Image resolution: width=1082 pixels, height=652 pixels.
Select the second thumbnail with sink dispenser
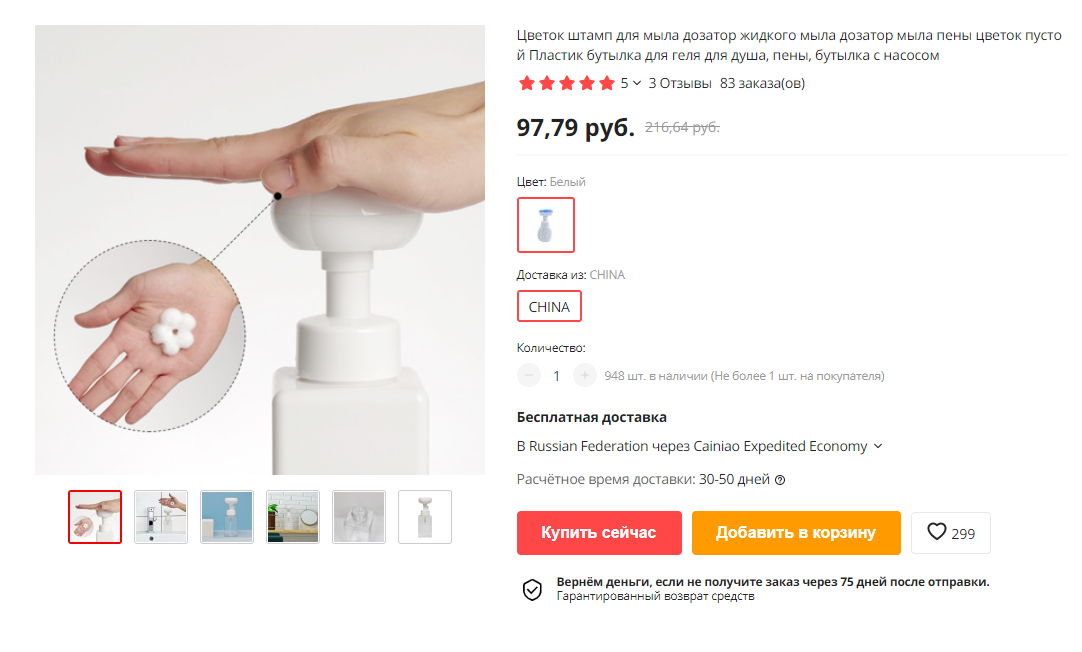(161, 517)
